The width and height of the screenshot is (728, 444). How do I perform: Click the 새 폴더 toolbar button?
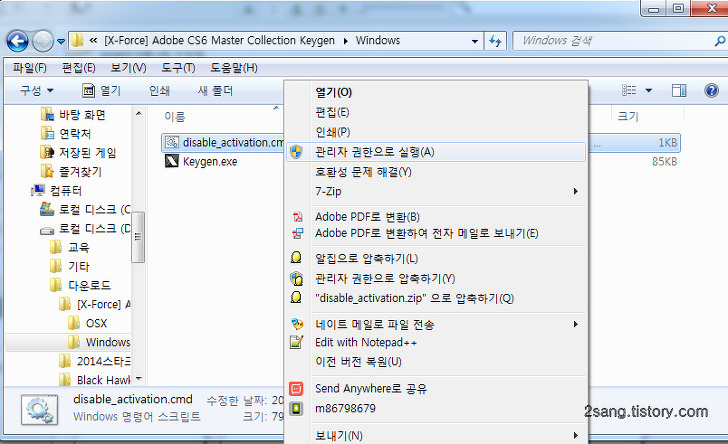[215, 90]
